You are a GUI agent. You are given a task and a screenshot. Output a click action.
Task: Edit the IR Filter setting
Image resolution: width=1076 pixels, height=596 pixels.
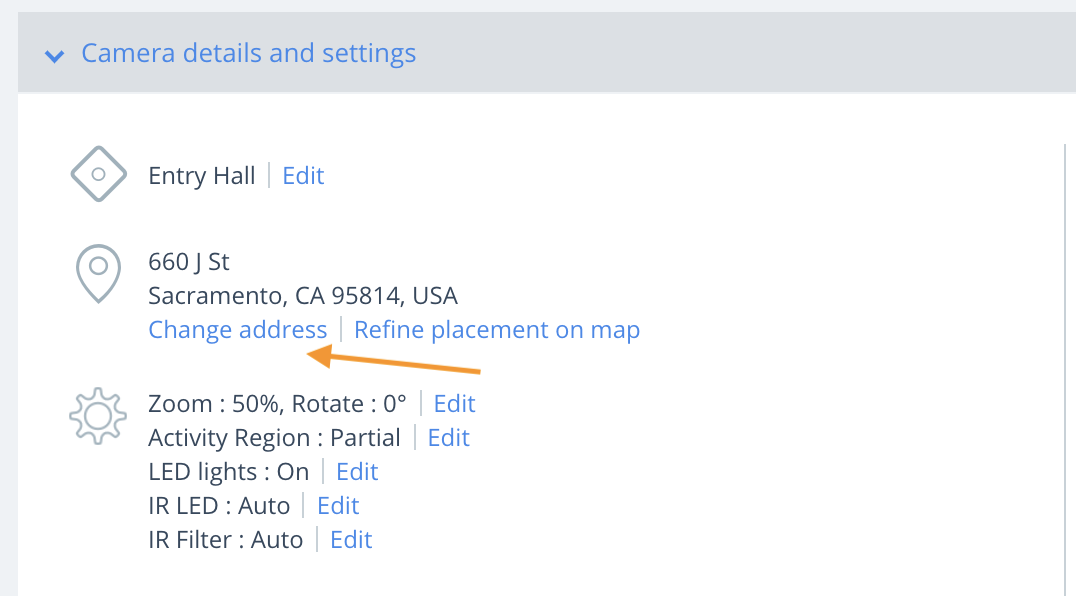(x=350, y=539)
